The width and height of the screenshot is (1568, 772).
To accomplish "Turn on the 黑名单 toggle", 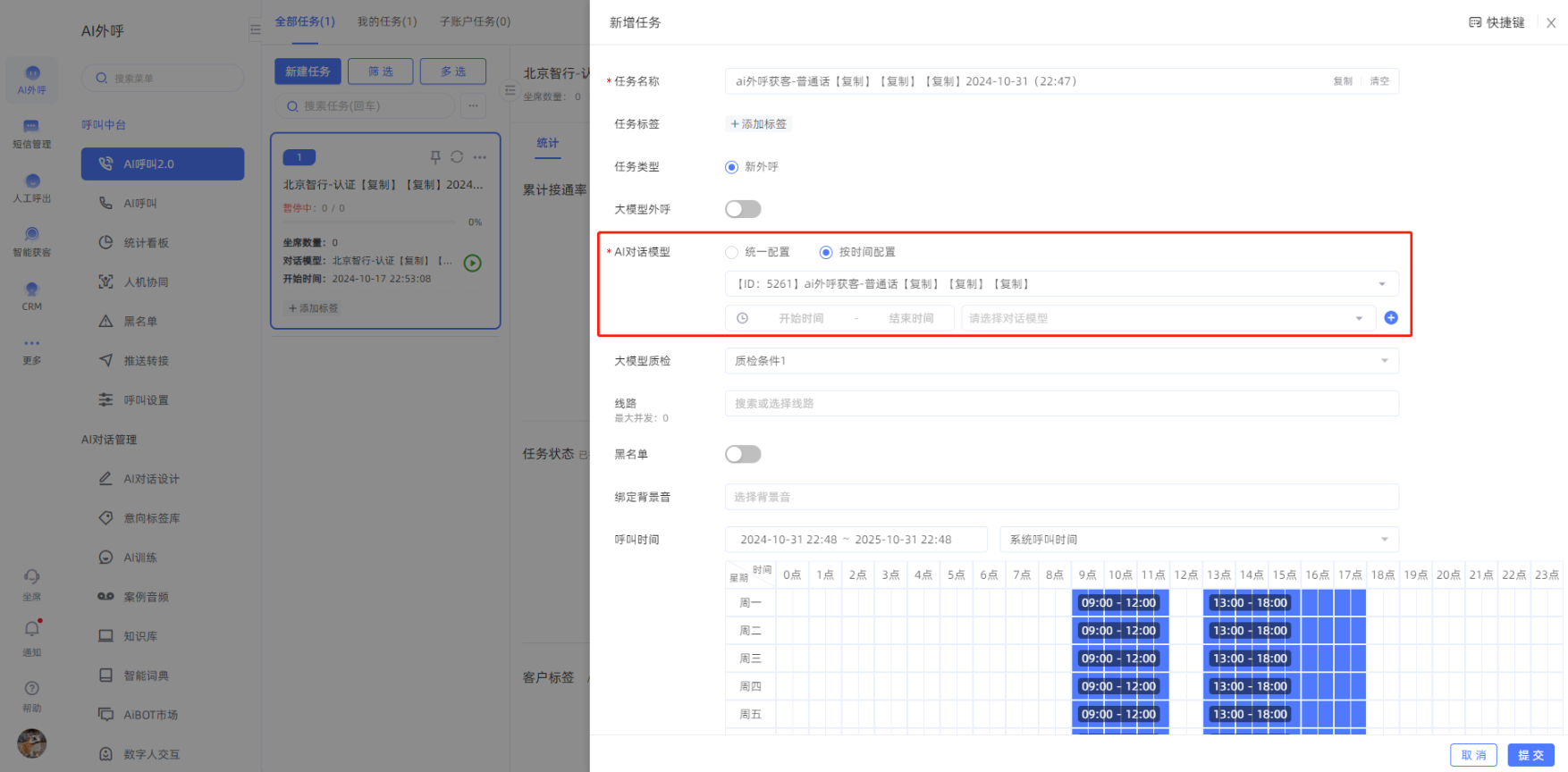I will click(742, 454).
